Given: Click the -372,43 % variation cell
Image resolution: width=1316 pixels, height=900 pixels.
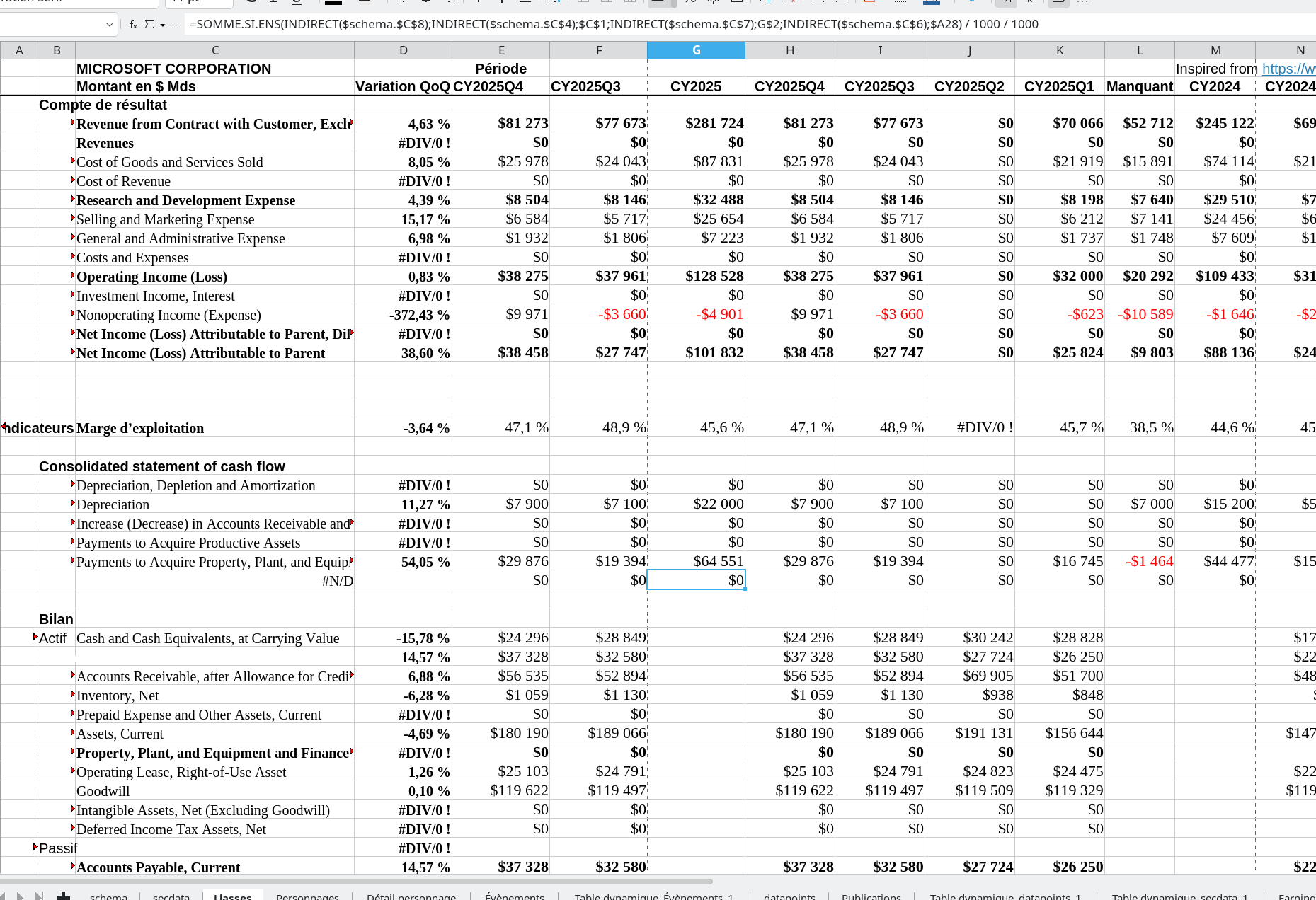Looking at the screenshot, I should click(x=403, y=315).
